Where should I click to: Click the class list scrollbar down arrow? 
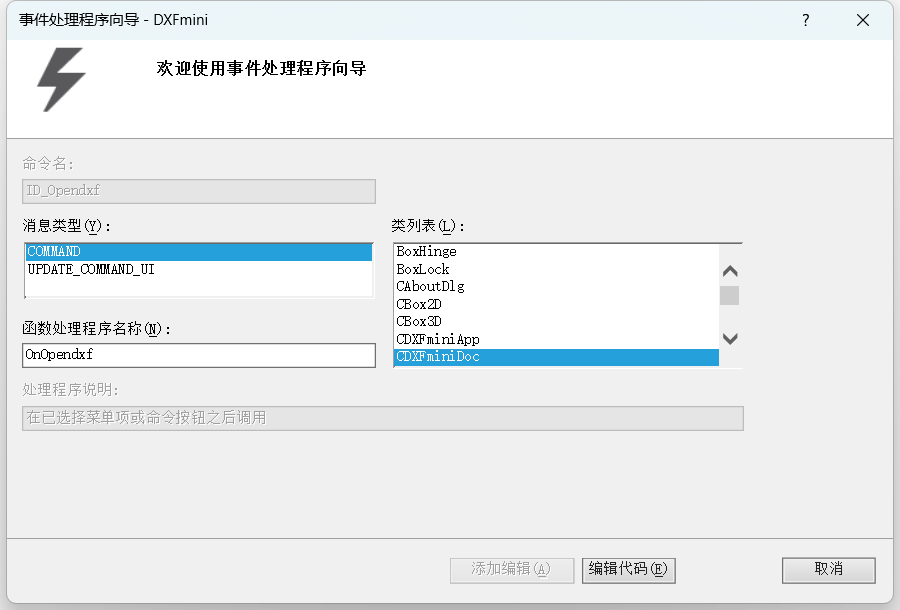pos(730,340)
